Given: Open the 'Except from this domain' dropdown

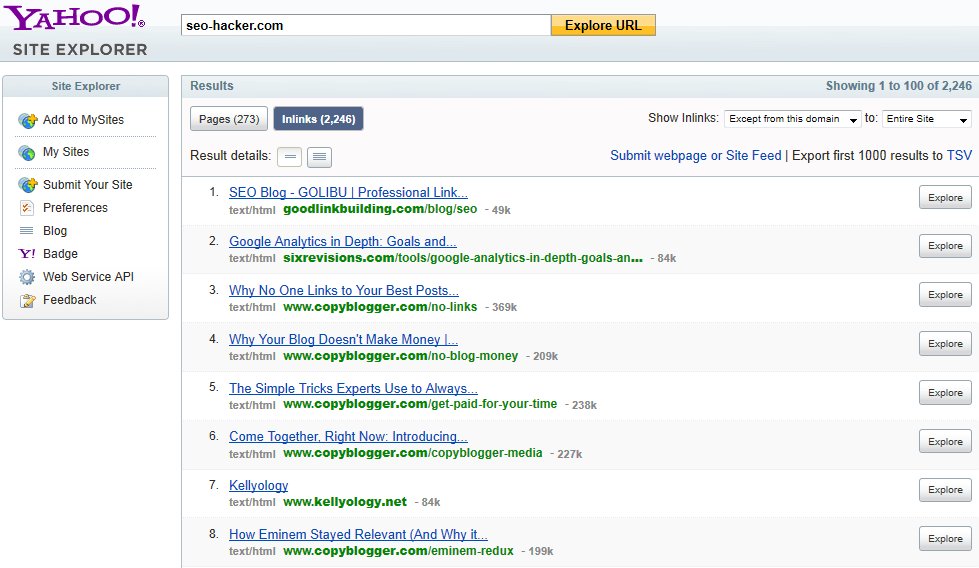Looking at the screenshot, I should pyautogui.click(x=793, y=119).
